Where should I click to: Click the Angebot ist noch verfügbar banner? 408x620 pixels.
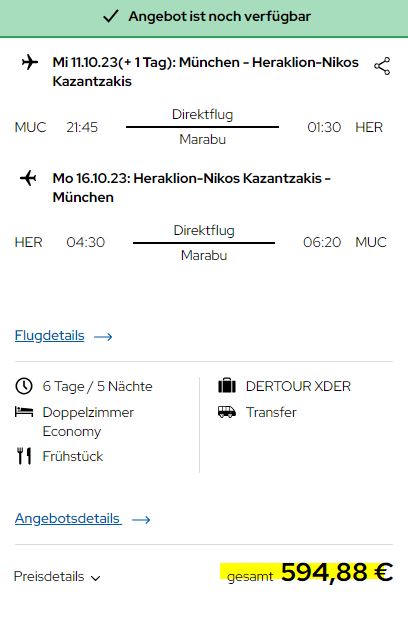204,18
